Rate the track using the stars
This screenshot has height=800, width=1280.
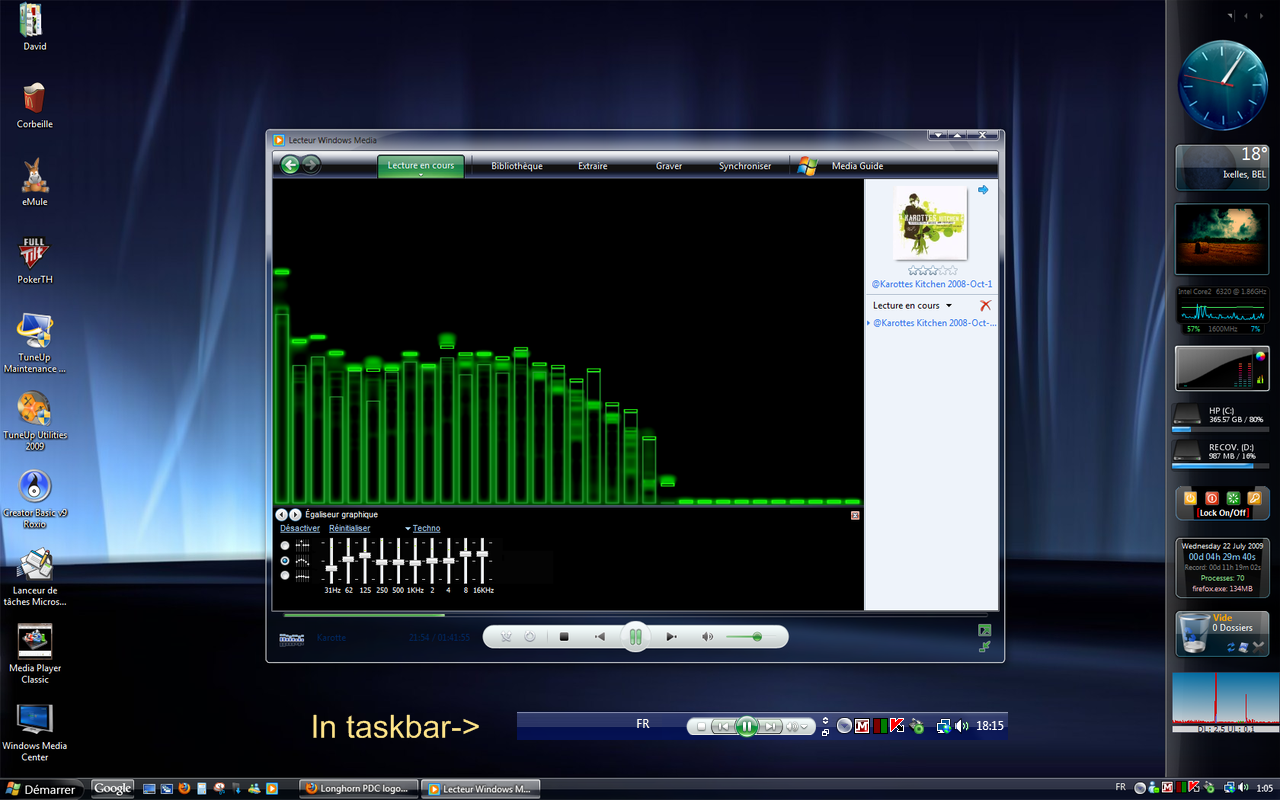(932, 270)
